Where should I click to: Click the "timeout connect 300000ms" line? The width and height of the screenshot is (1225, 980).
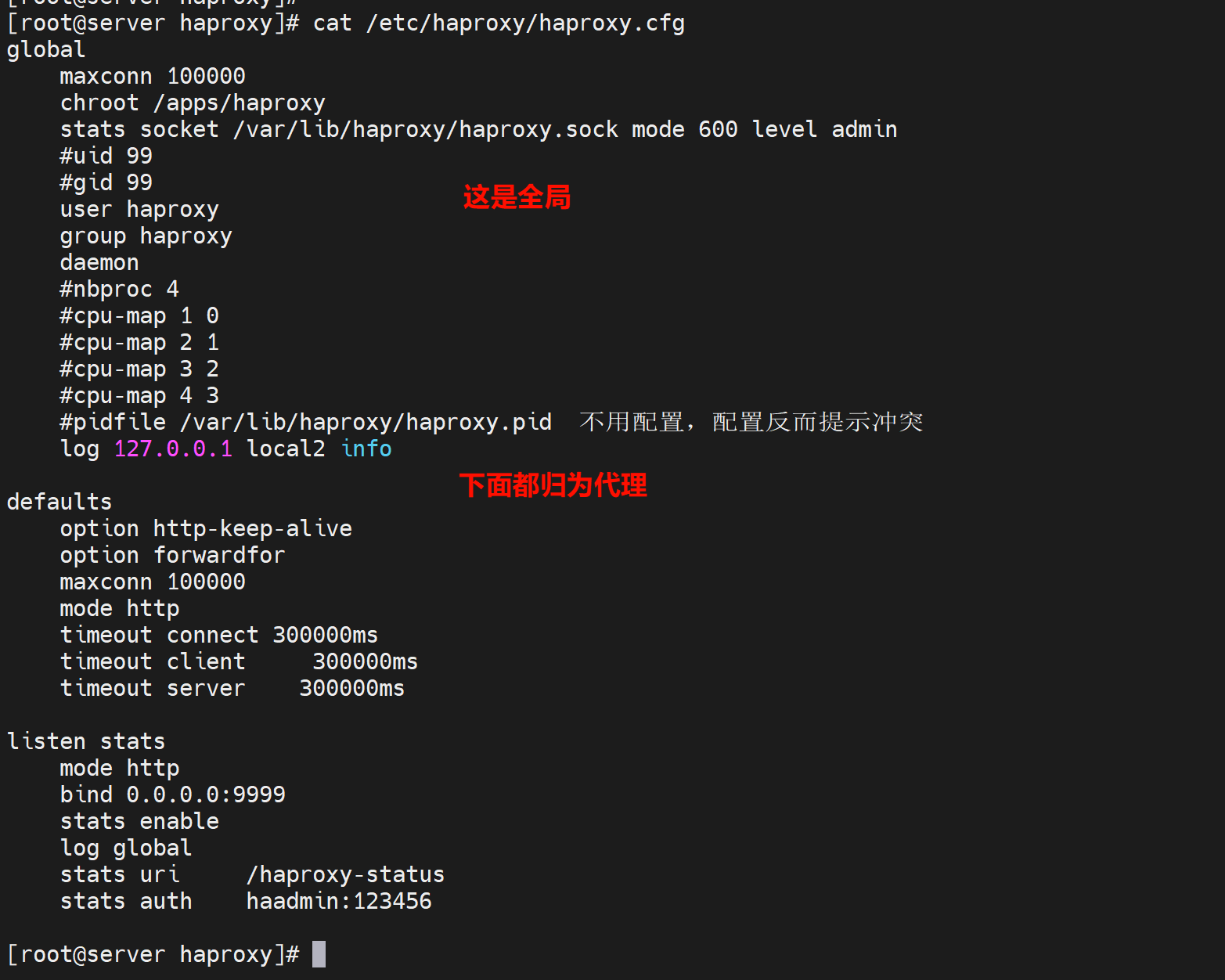(x=219, y=635)
